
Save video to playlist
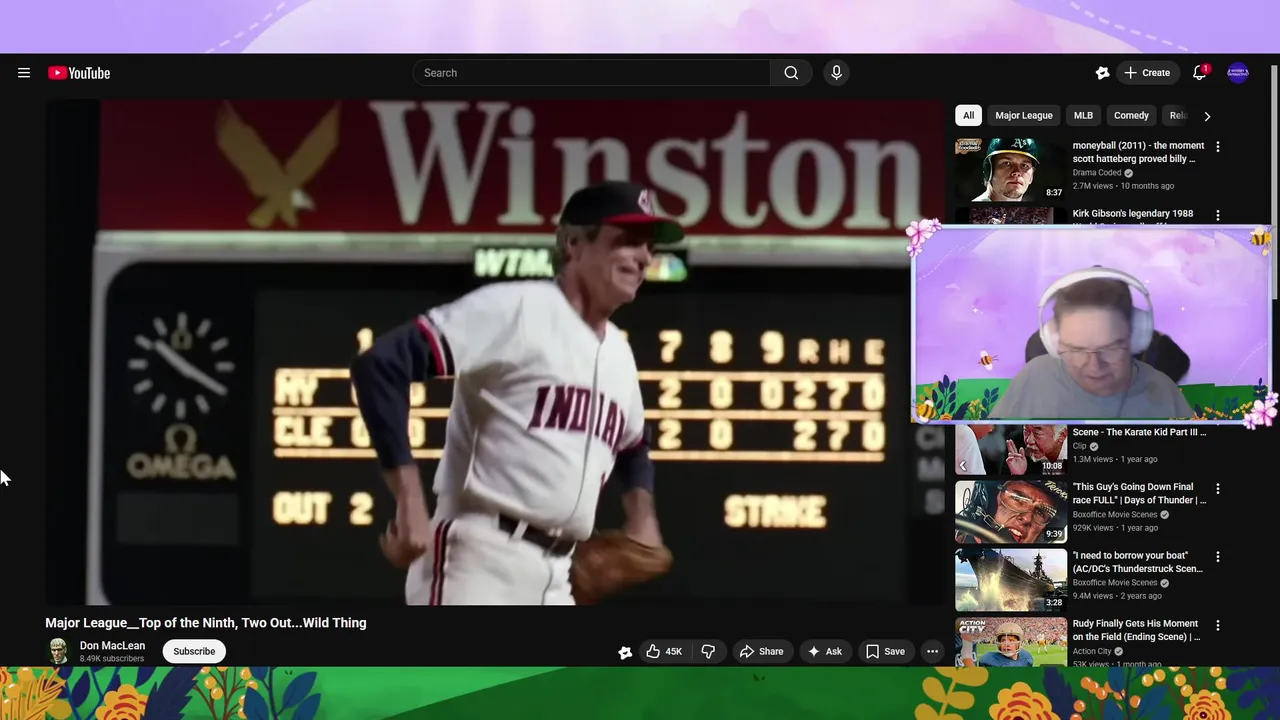pyautogui.click(x=885, y=651)
